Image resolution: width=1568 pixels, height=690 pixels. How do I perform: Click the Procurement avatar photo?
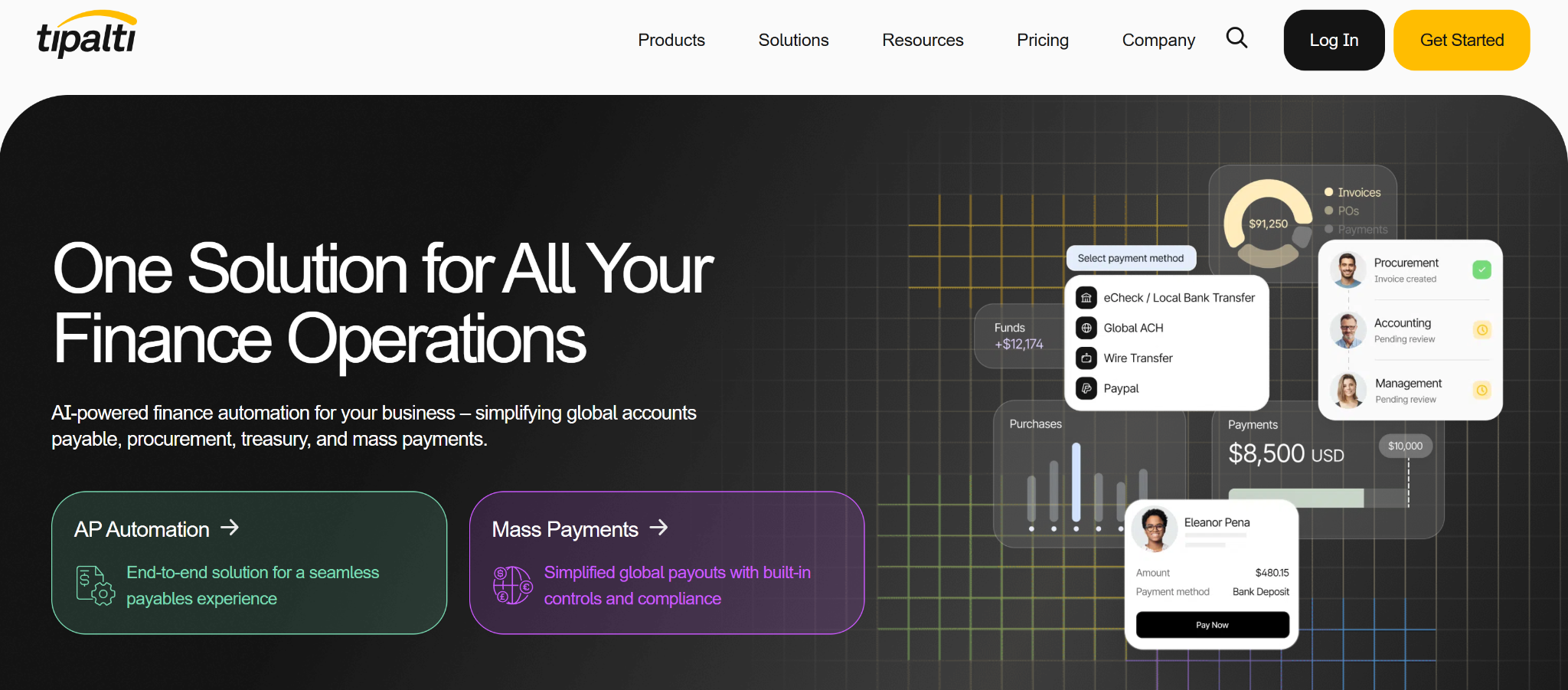pos(1348,270)
